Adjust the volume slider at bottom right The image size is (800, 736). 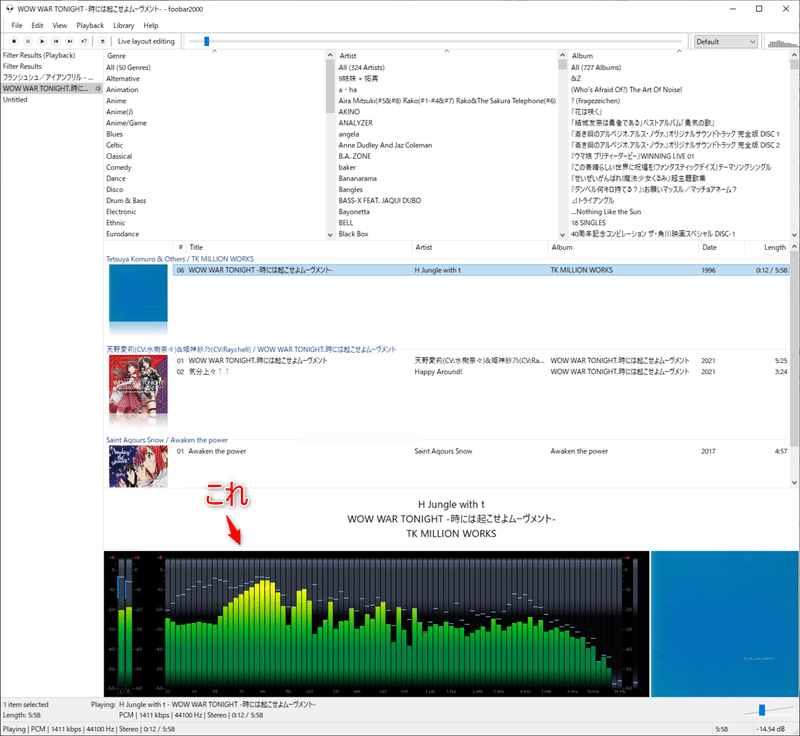tap(762, 708)
